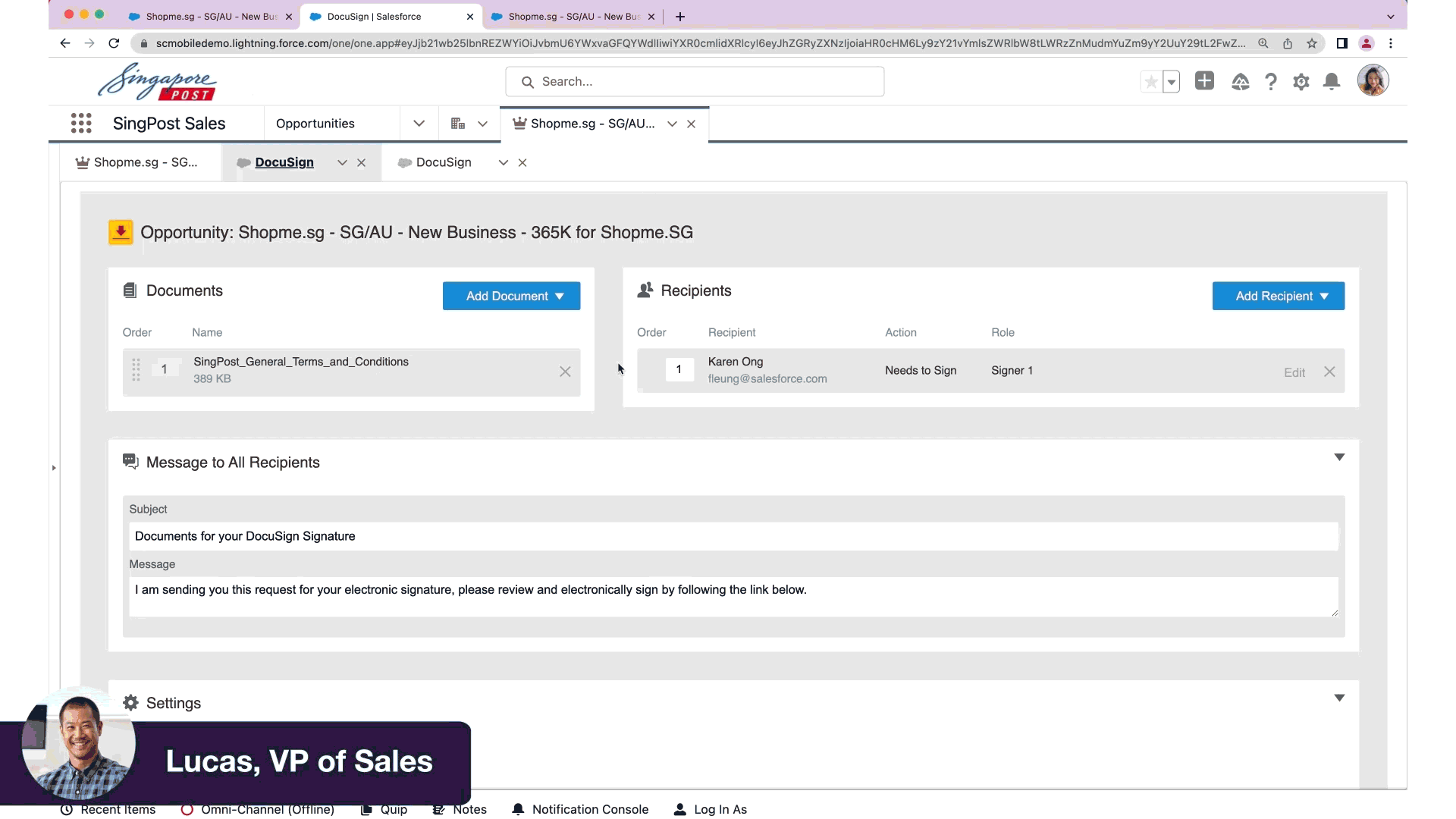Open the Notifications bell icon

[1332, 82]
